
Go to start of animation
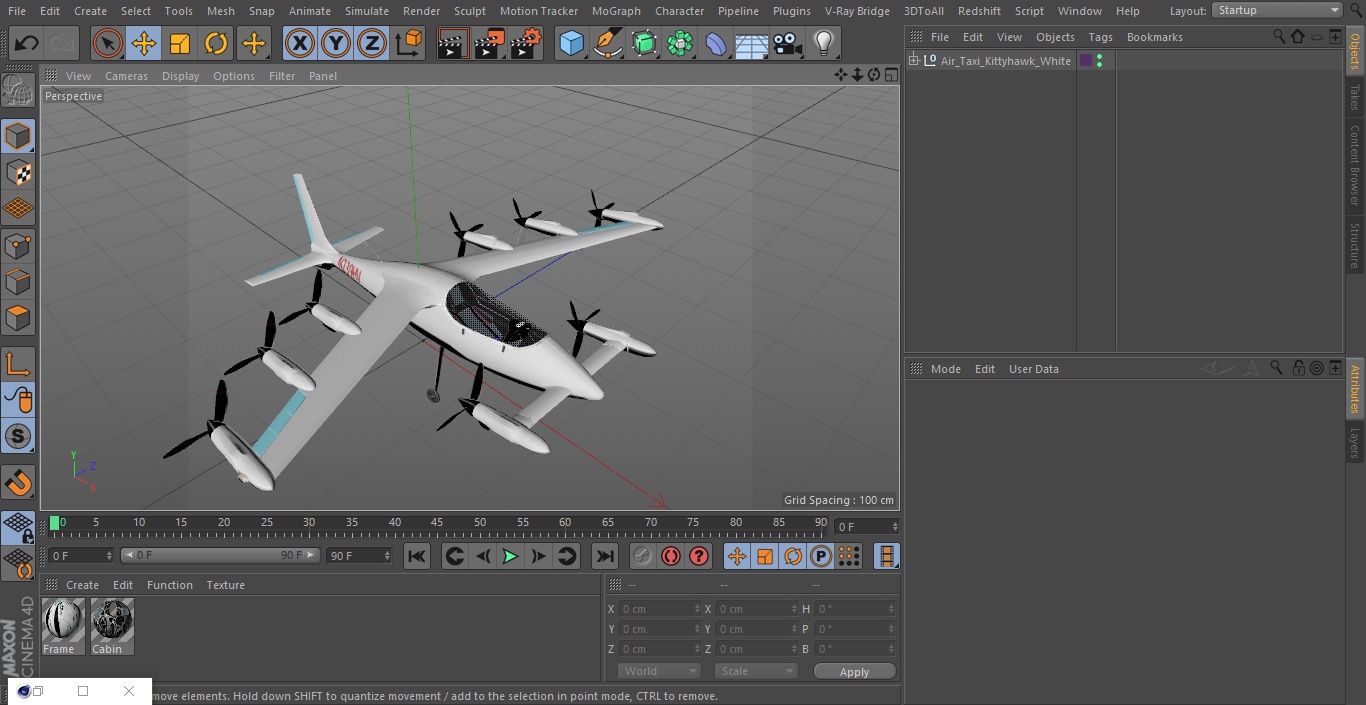417,556
